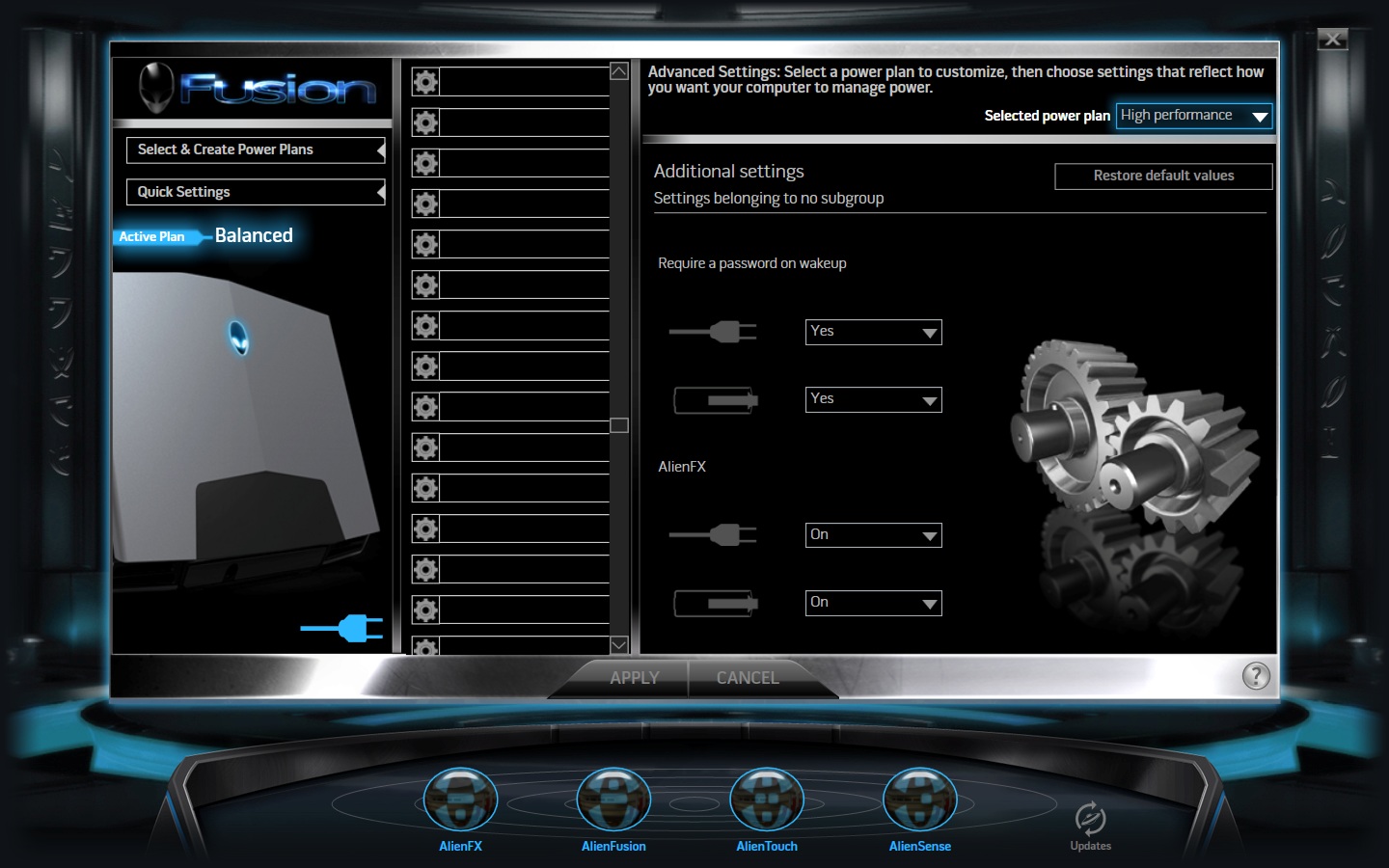Click the CANCEL button
This screenshot has width=1389, height=868.
pyautogui.click(x=748, y=678)
